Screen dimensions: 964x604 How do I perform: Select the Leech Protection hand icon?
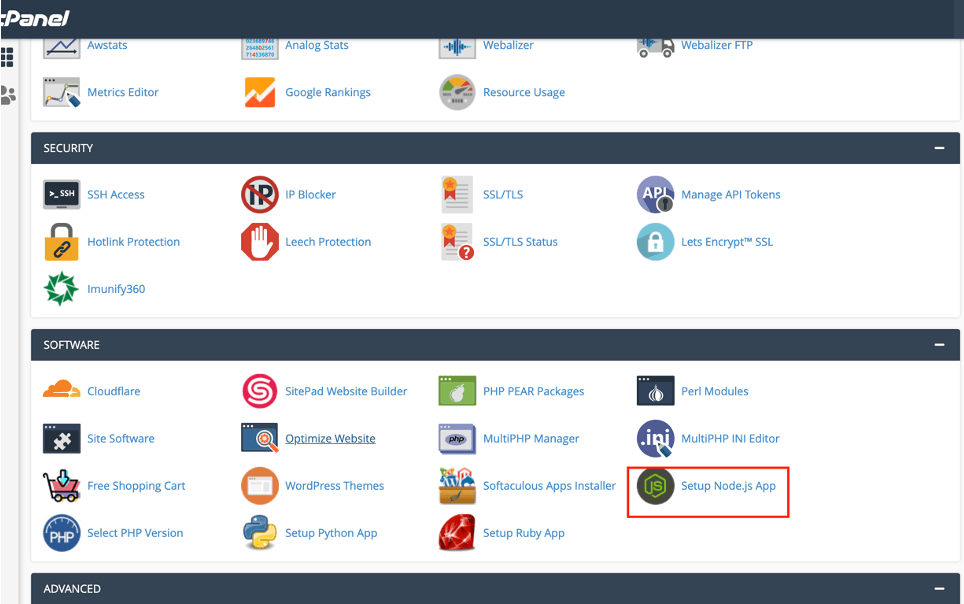[259, 241]
